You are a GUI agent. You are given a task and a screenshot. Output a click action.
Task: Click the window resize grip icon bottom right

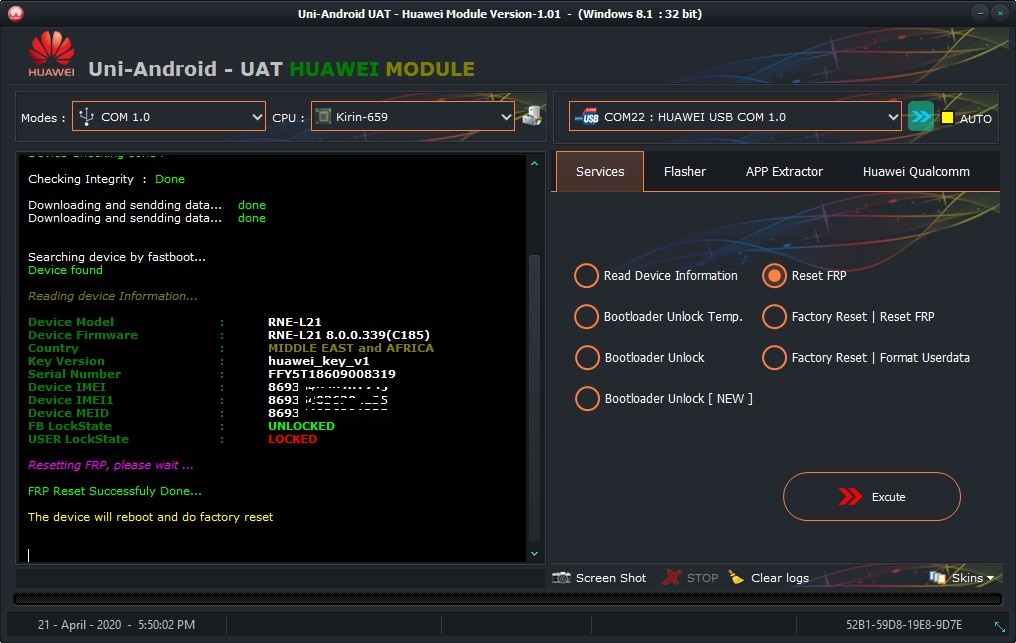click(1000, 626)
